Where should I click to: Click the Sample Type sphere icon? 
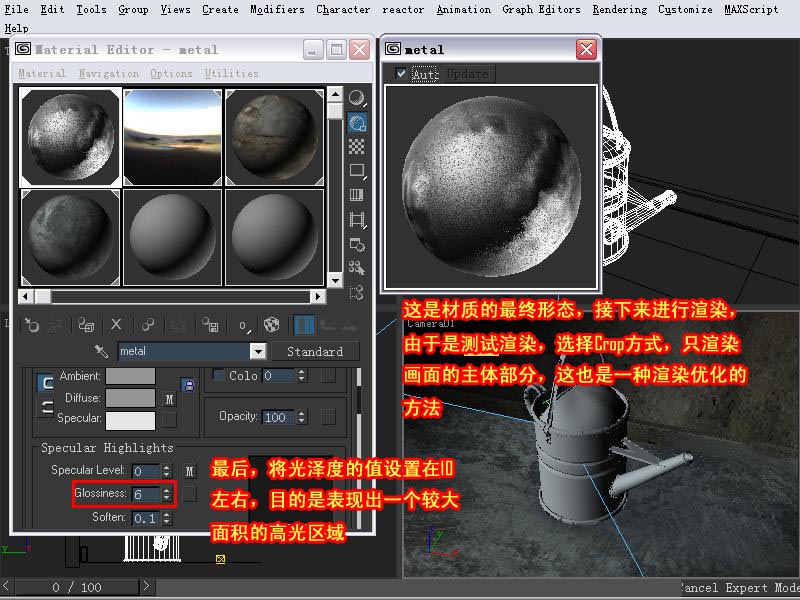(357, 97)
